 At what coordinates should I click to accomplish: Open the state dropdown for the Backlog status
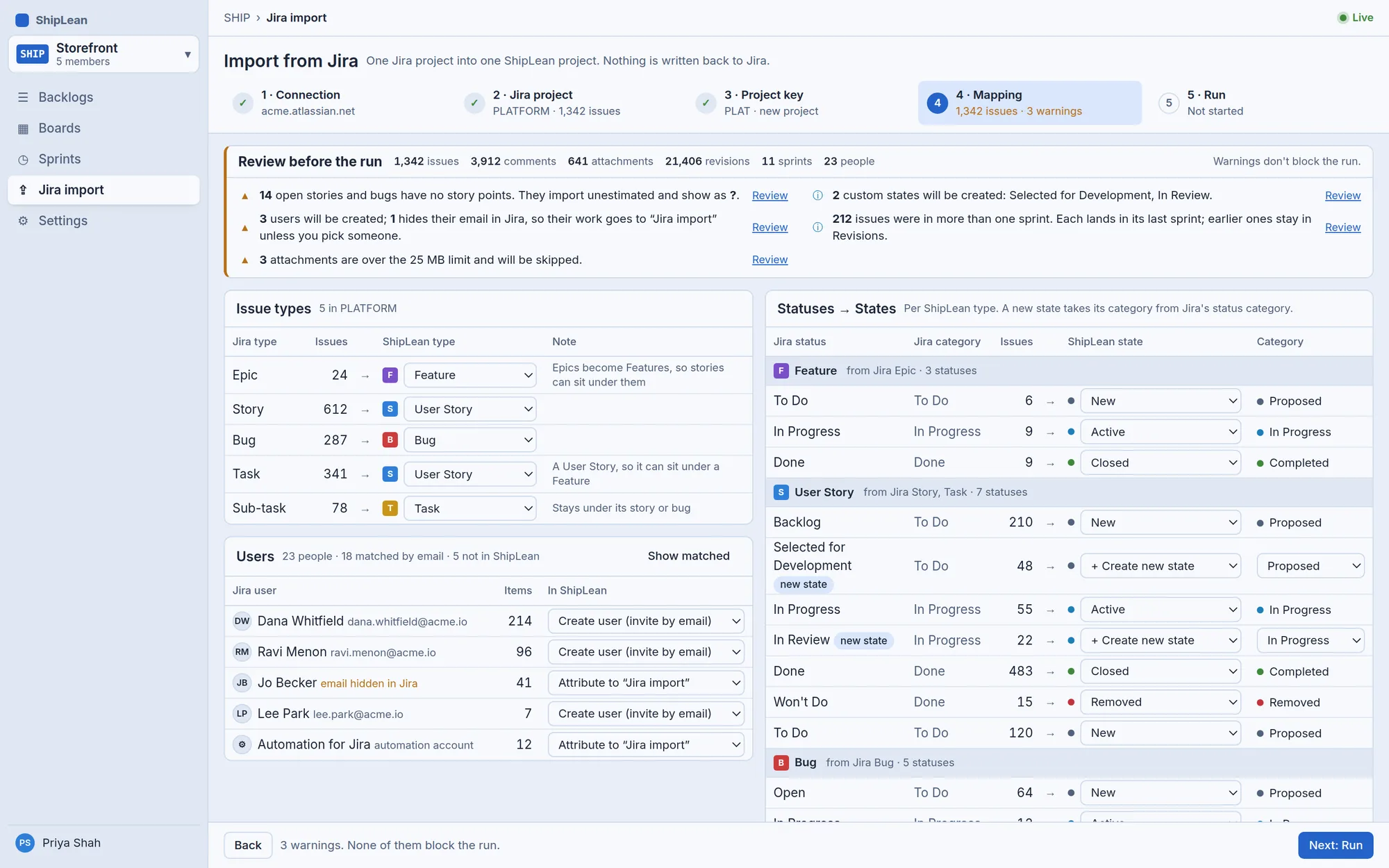point(1161,523)
